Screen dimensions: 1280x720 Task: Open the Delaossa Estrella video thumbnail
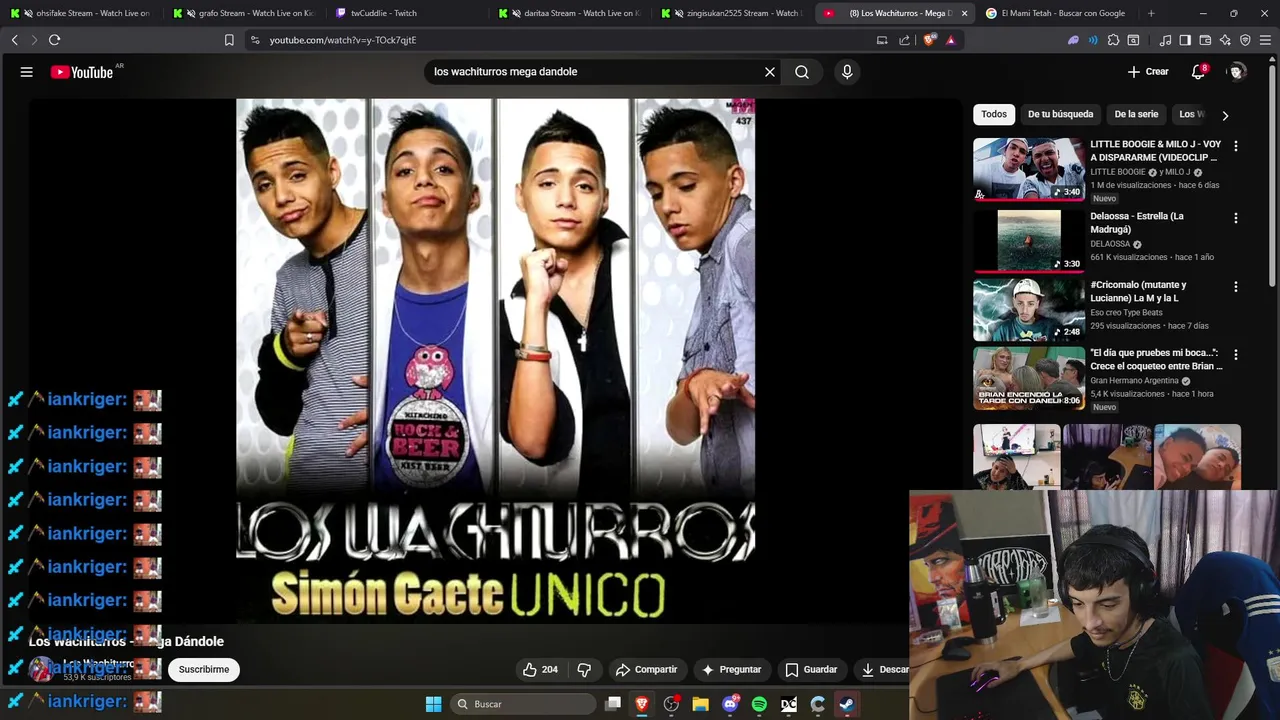(1029, 241)
